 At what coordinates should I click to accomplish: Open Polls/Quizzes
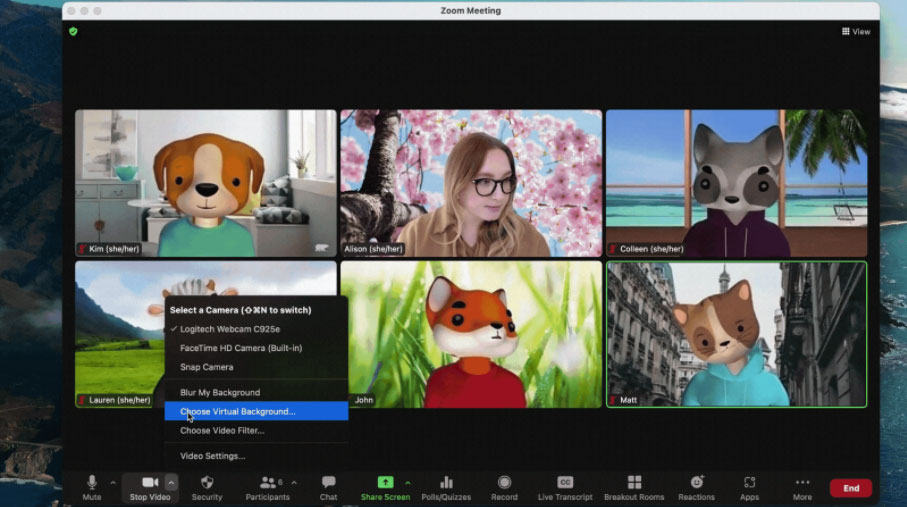pos(446,483)
